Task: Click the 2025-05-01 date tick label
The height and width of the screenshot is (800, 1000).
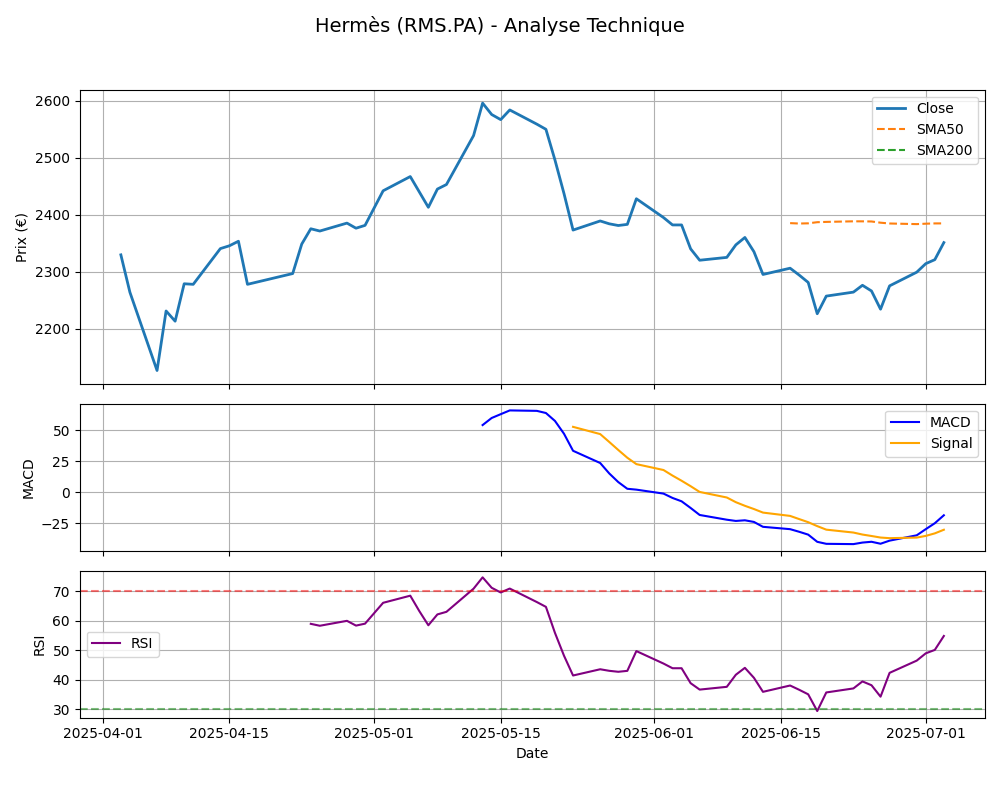Action: (374, 733)
